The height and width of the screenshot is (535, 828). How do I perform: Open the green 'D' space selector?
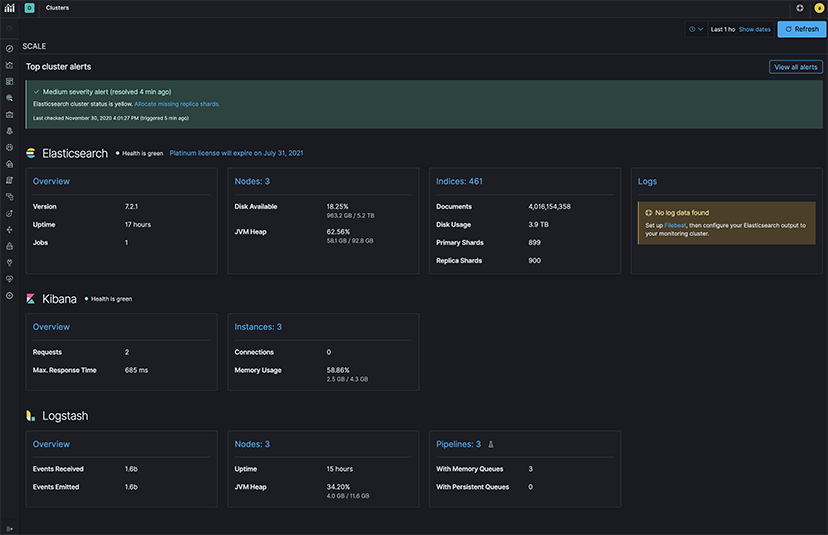[30, 8]
